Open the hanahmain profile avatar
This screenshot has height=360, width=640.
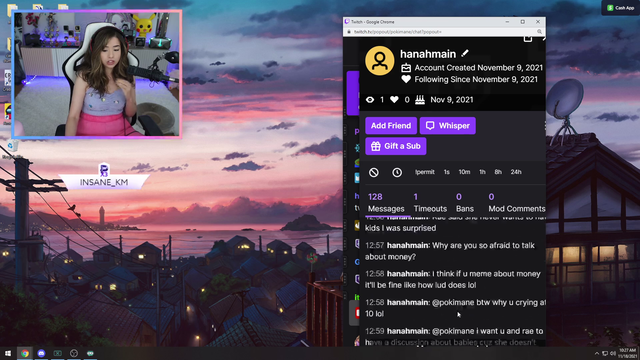point(380,60)
